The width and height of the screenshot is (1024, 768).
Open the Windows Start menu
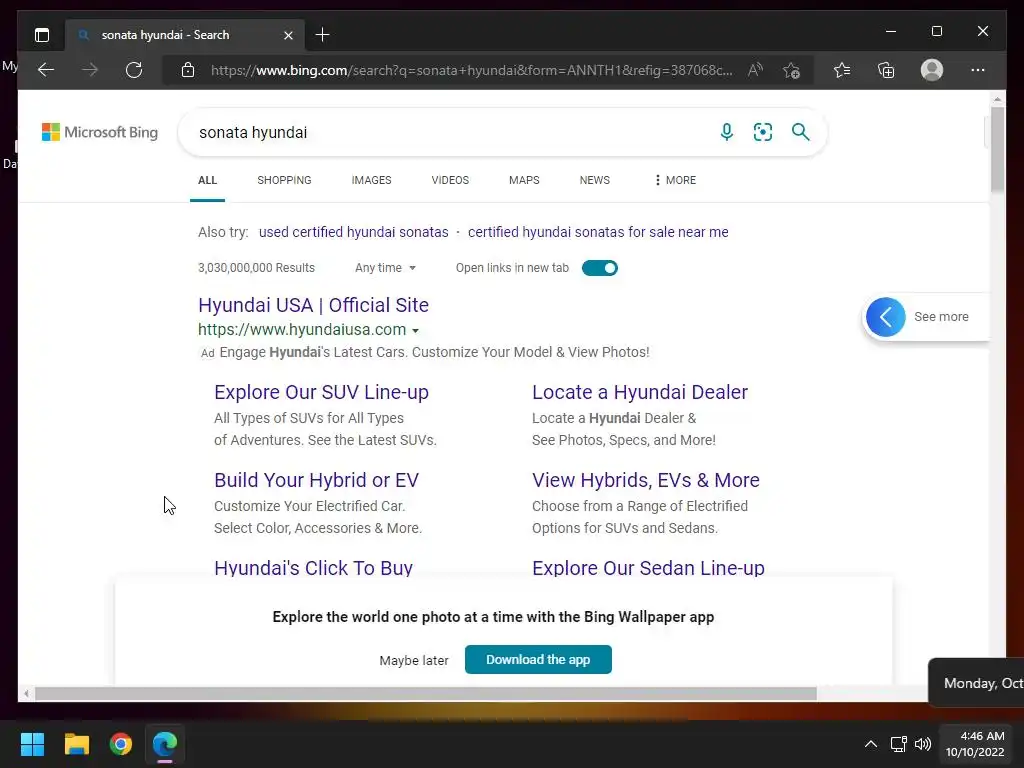pyautogui.click(x=32, y=744)
